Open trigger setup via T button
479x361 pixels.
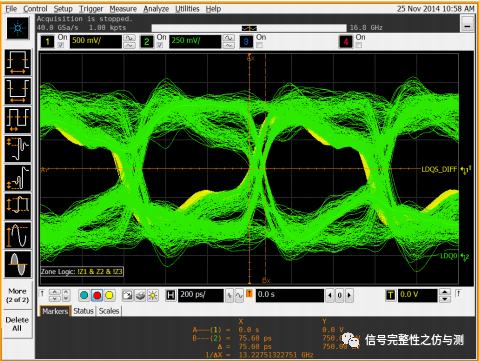tap(390, 295)
